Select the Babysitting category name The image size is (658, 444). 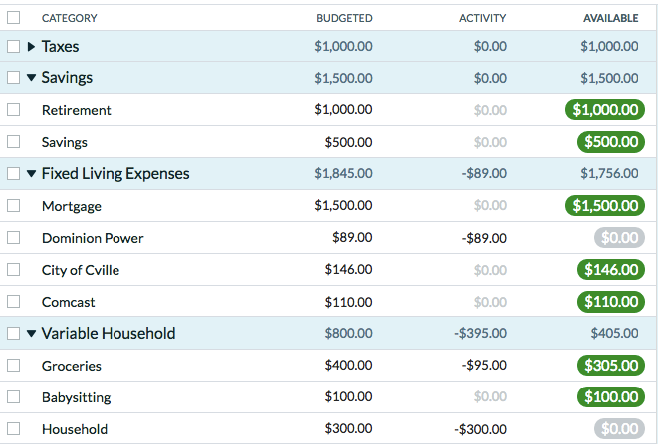point(76,398)
